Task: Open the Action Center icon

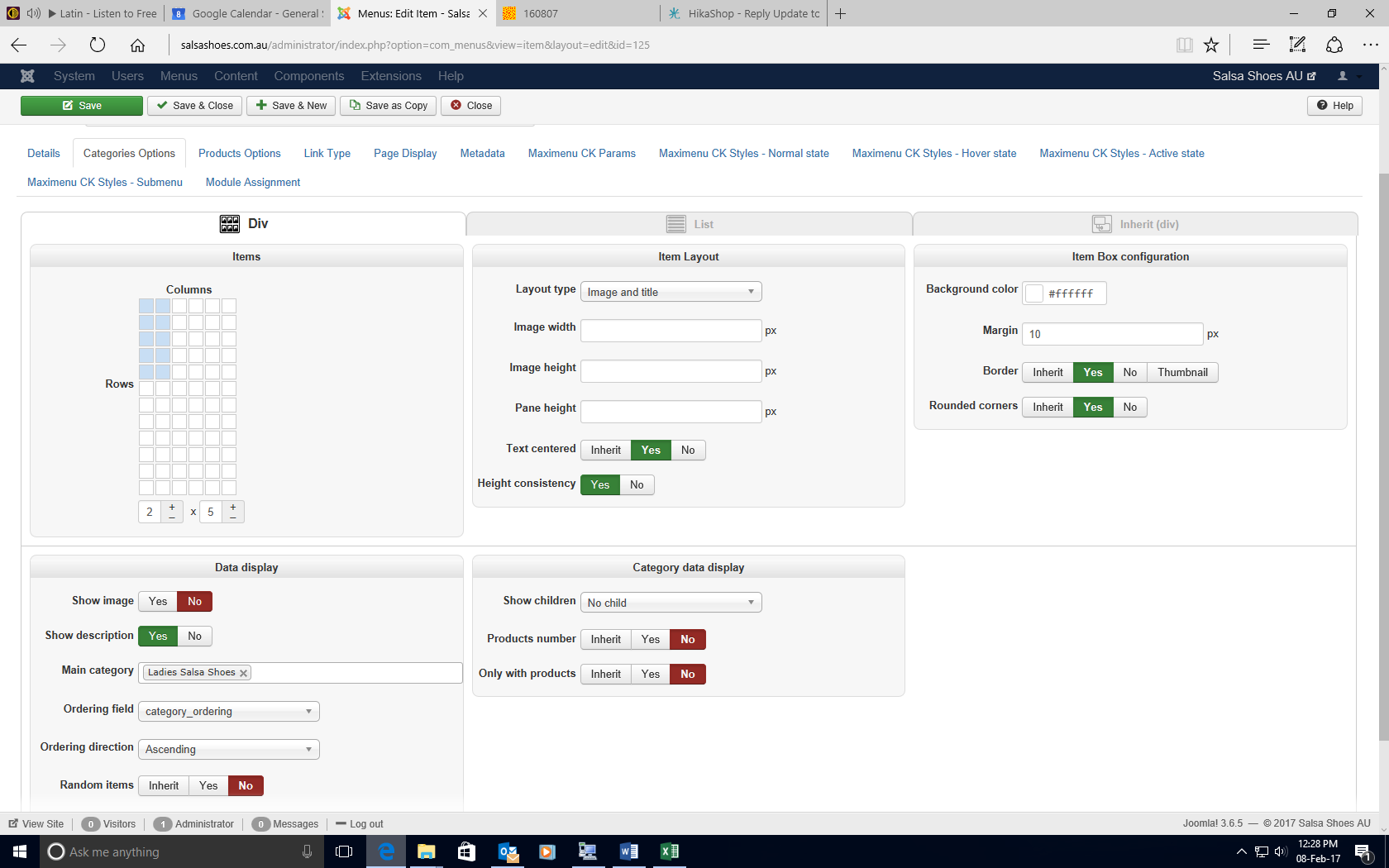Action: click(1363, 851)
